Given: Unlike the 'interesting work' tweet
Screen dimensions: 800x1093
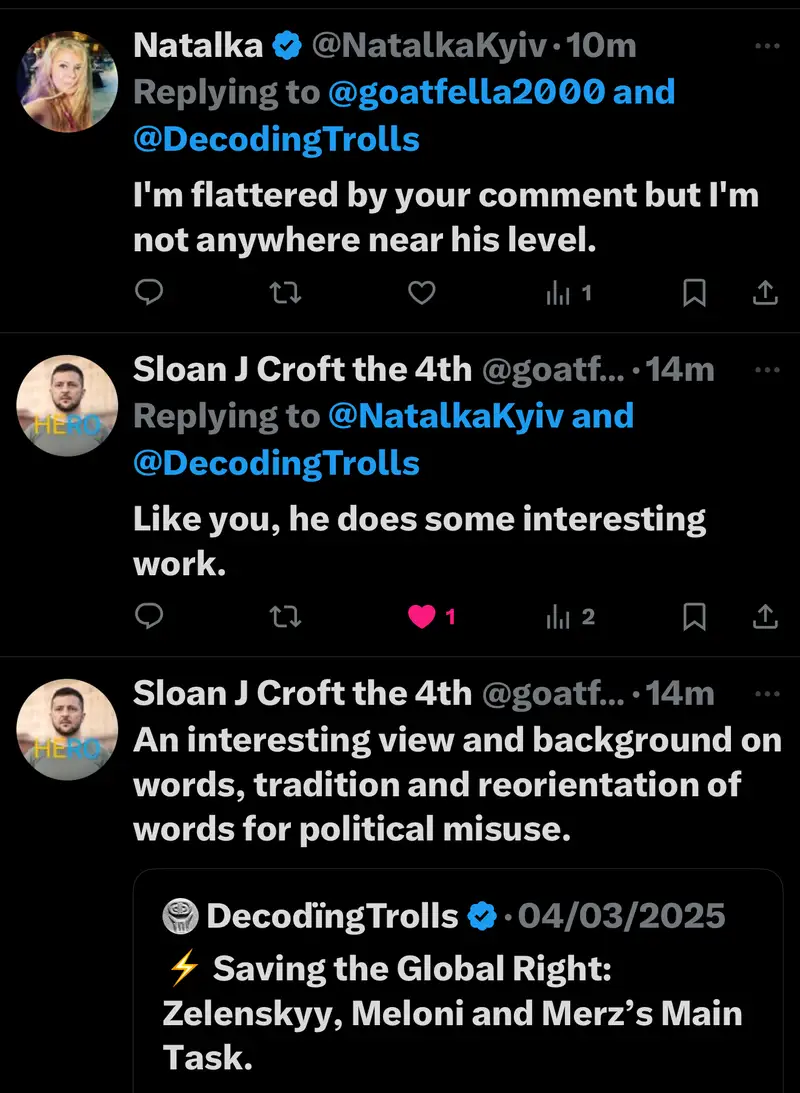Looking at the screenshot, I should click(423, 616).
